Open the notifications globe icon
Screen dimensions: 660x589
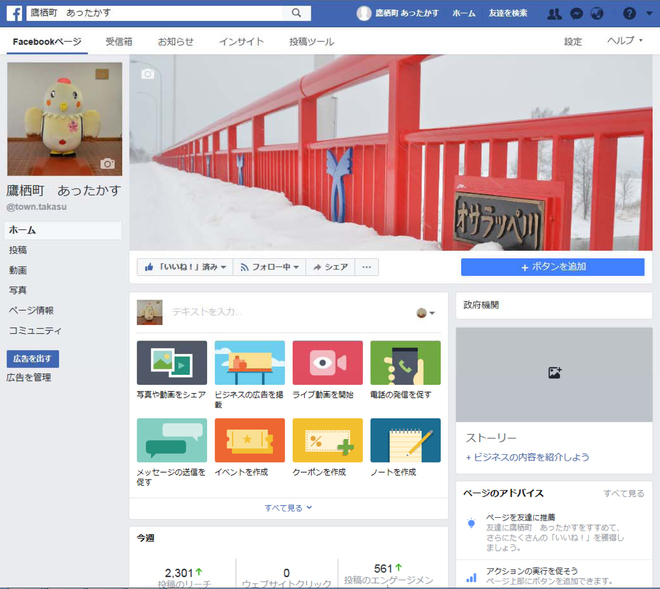(597, 14)
